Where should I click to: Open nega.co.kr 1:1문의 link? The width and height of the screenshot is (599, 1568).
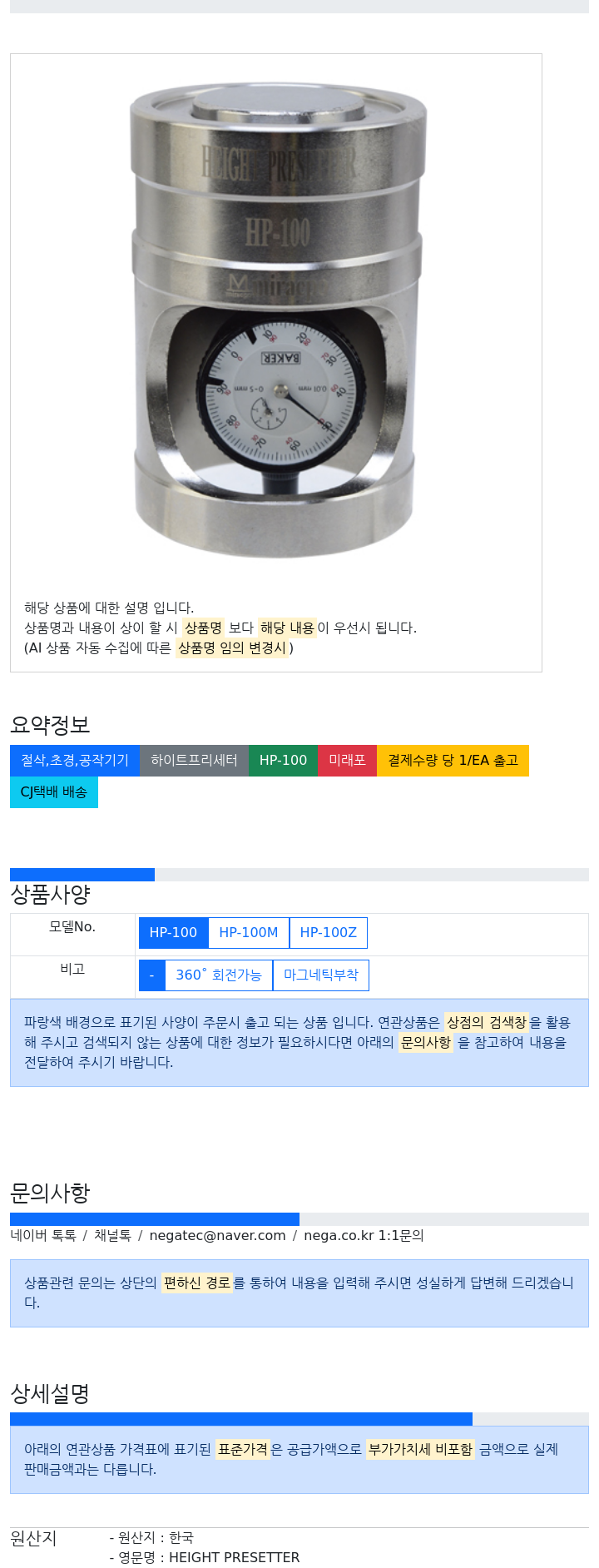364,1236
